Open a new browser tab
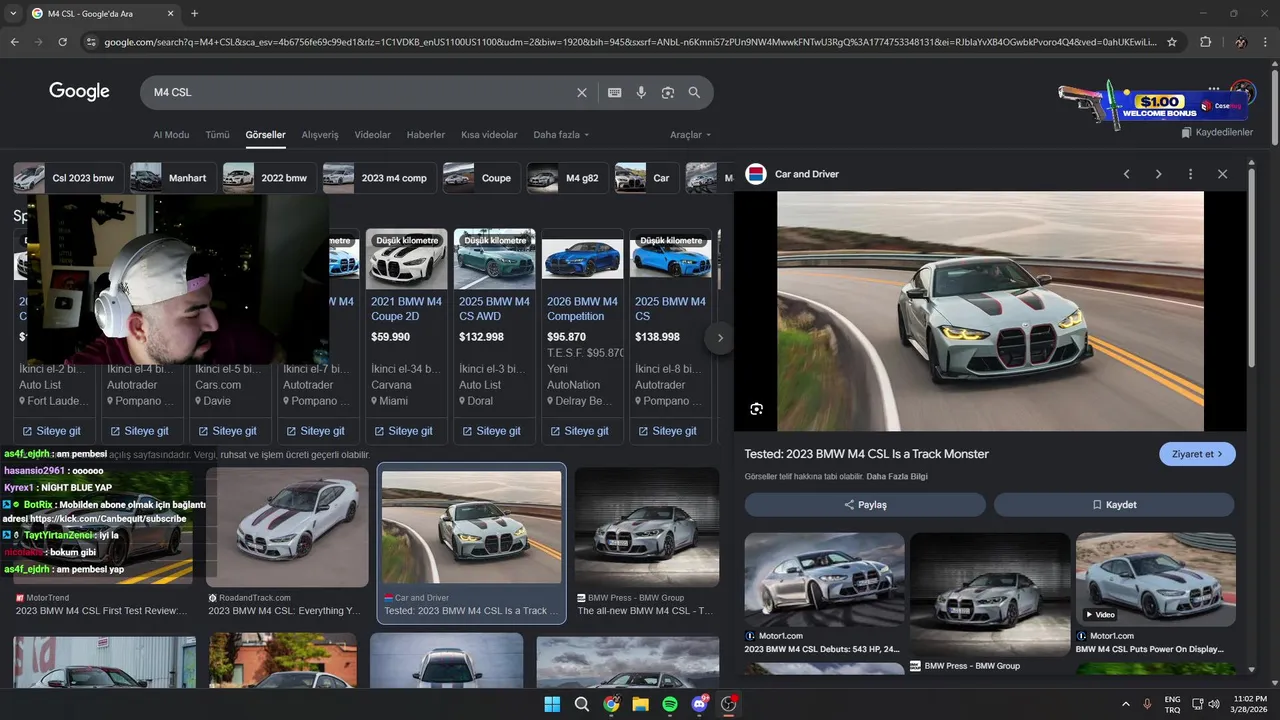The width and height of the screenshot is (1280, 720). pos(194,13)
